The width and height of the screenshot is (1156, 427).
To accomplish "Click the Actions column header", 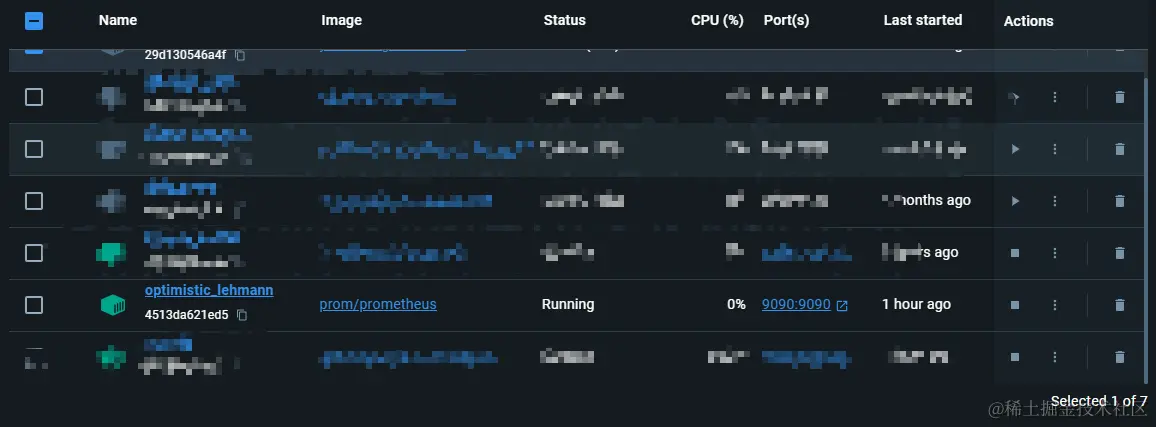I will tap(1028, 21).
